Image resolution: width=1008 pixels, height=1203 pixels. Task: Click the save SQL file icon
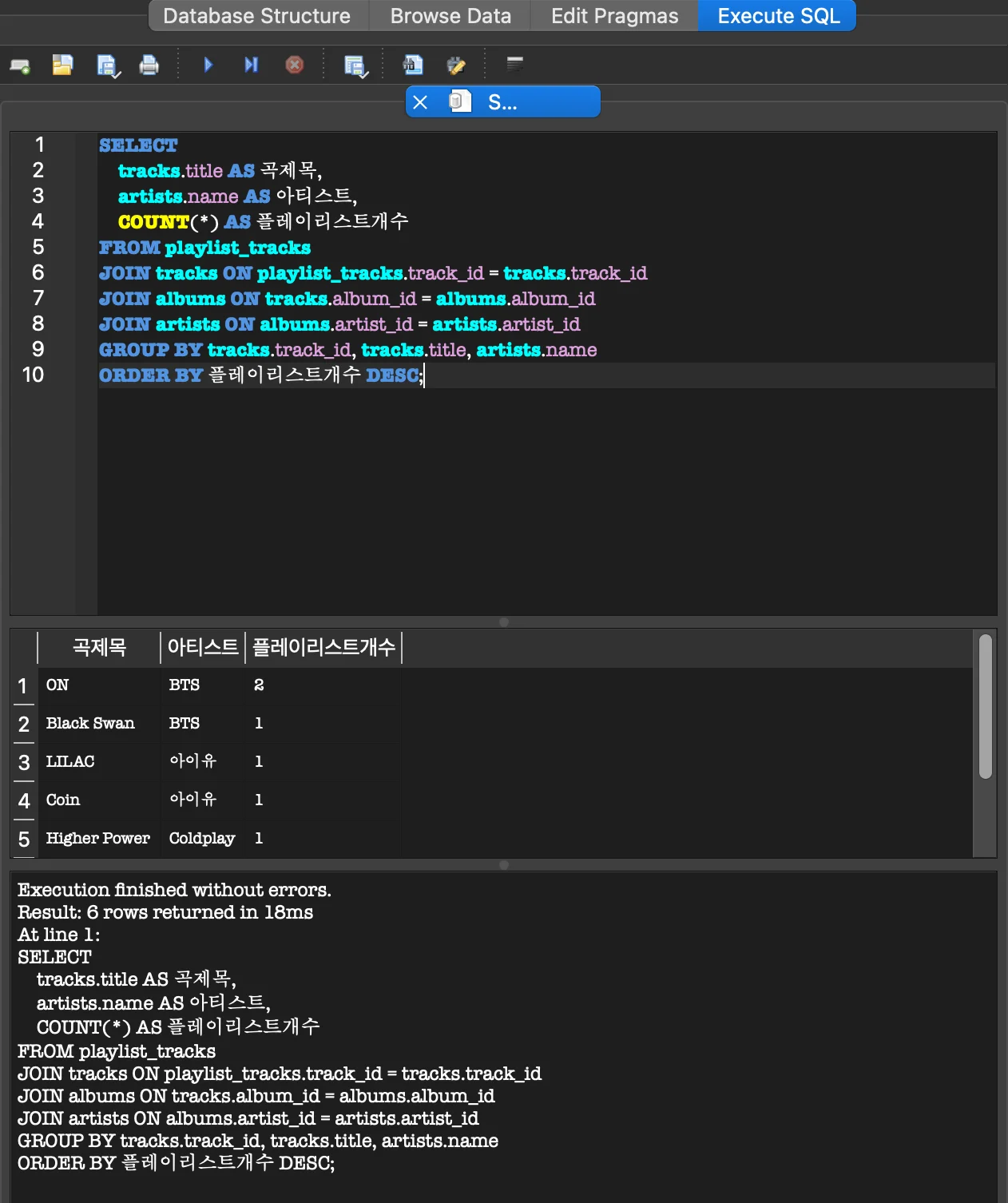[x=107, y=66]
